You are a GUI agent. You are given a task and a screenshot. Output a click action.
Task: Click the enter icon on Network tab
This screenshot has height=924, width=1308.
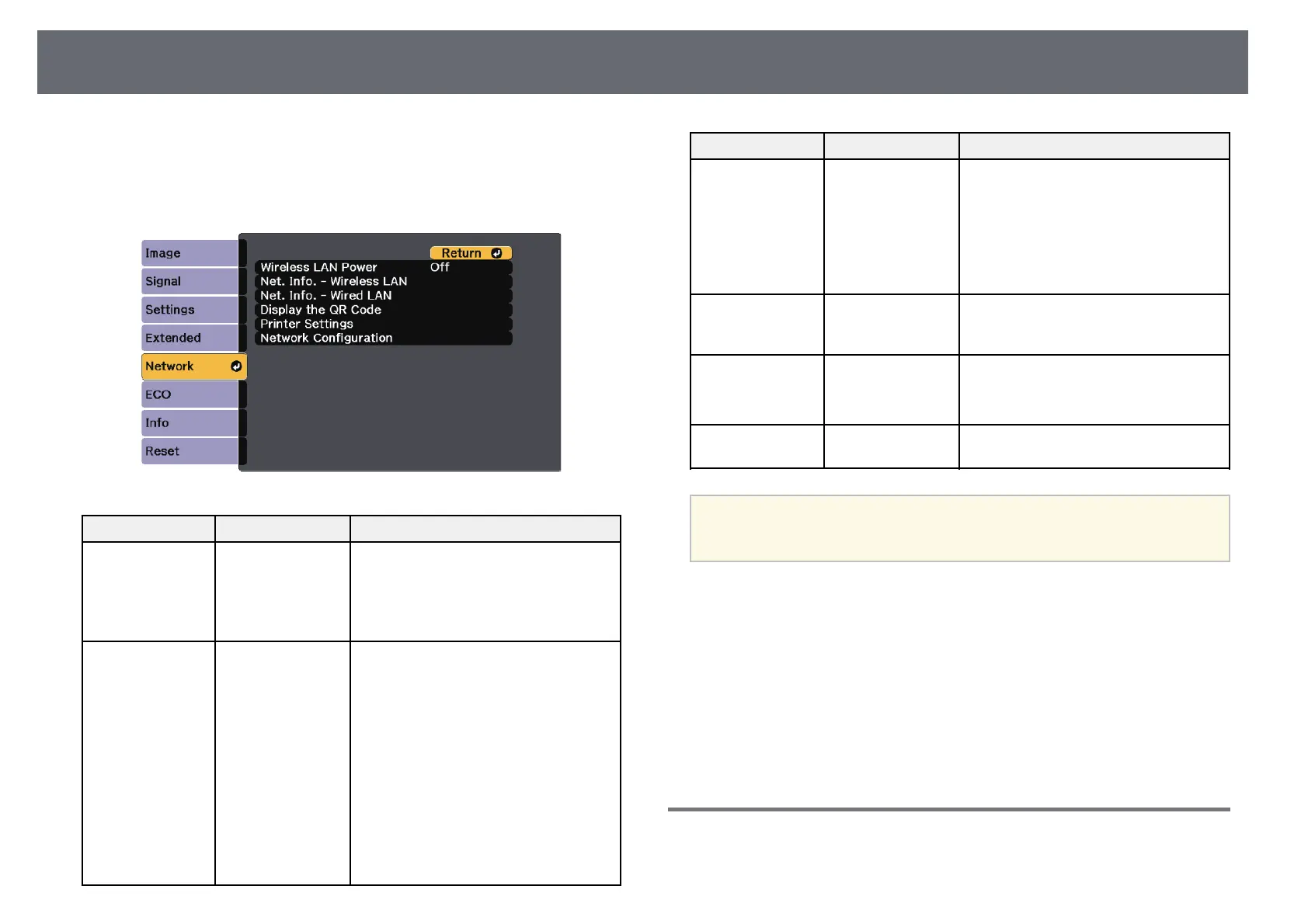[x=236, y=366]
